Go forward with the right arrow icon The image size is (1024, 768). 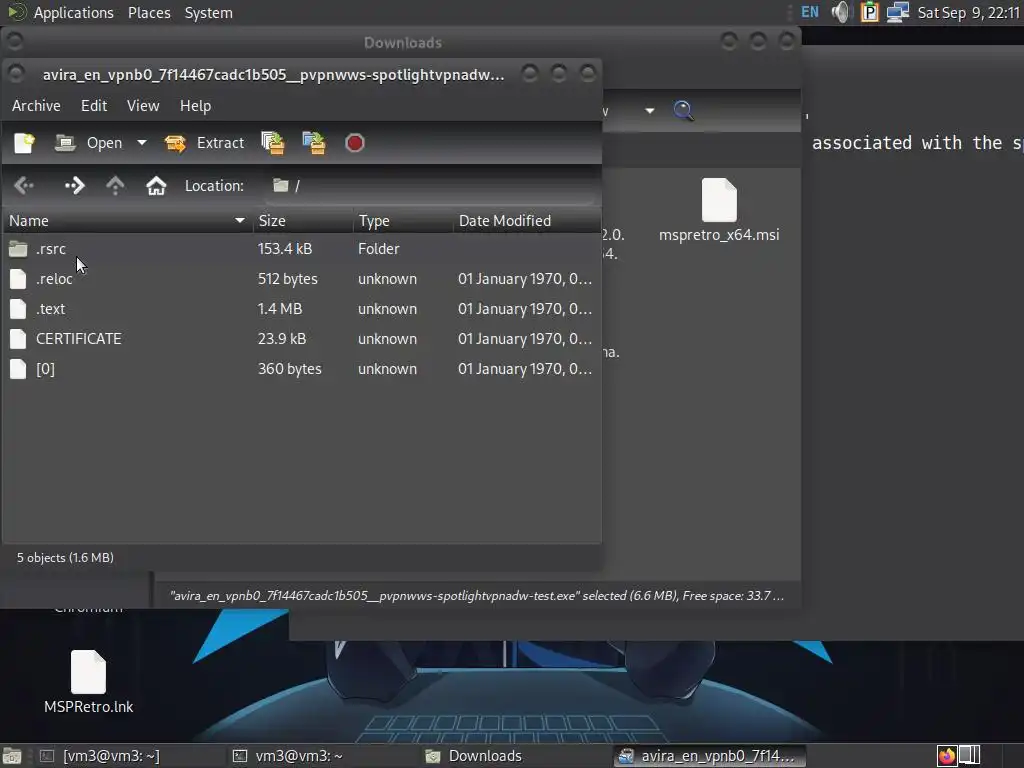tap(74, 186)
